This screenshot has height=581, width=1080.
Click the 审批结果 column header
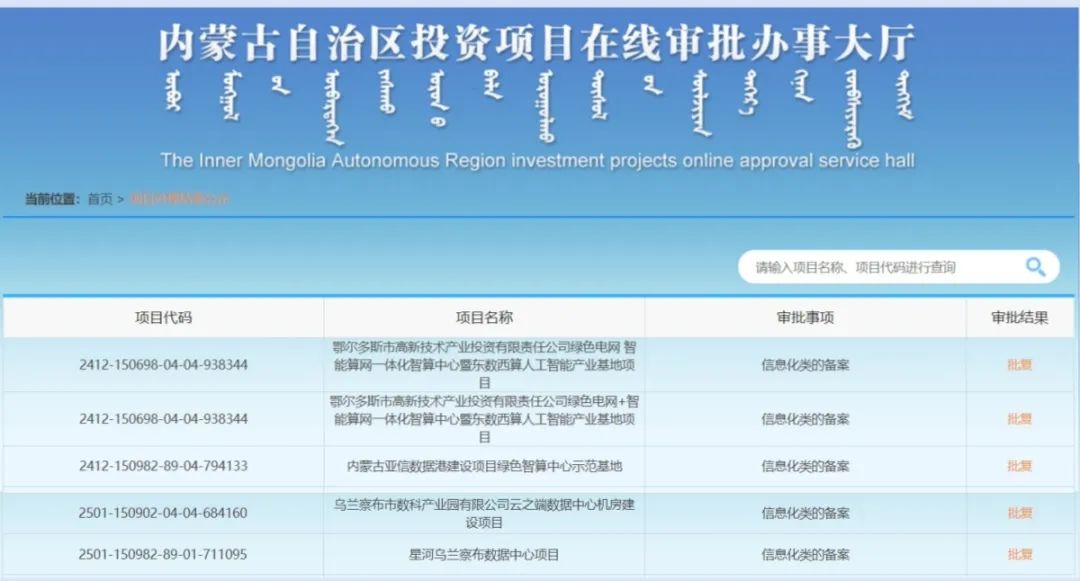1019,317
